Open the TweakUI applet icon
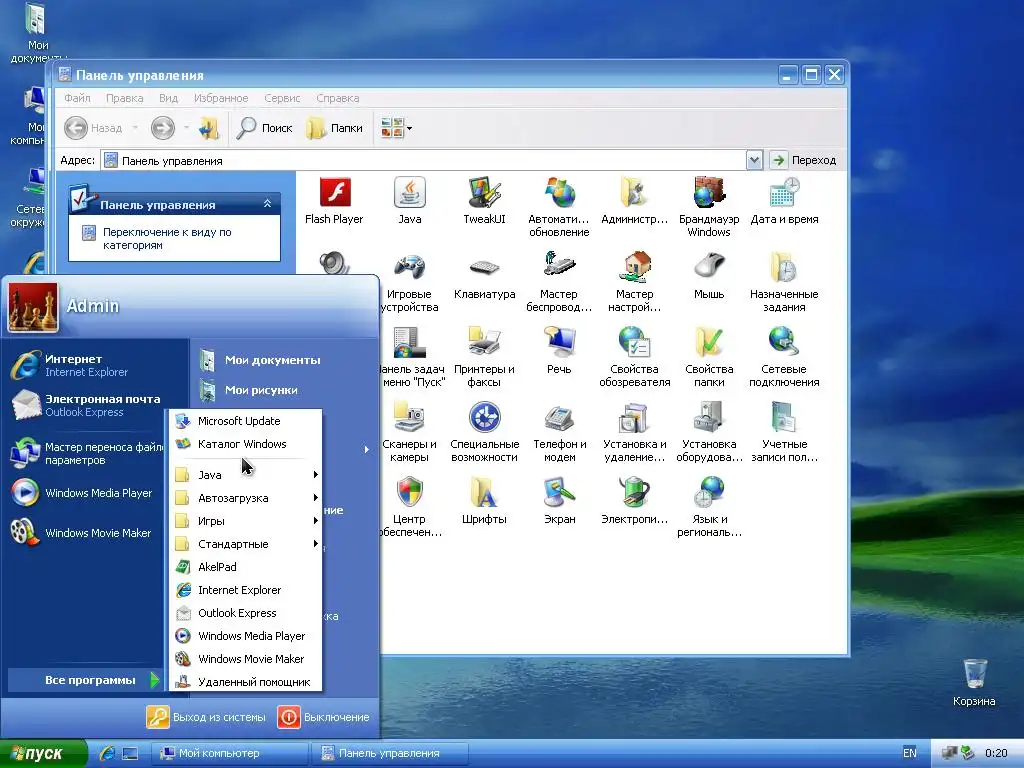Image resolution: width=1024 pixels, height=768 pixels. [485, 200]
